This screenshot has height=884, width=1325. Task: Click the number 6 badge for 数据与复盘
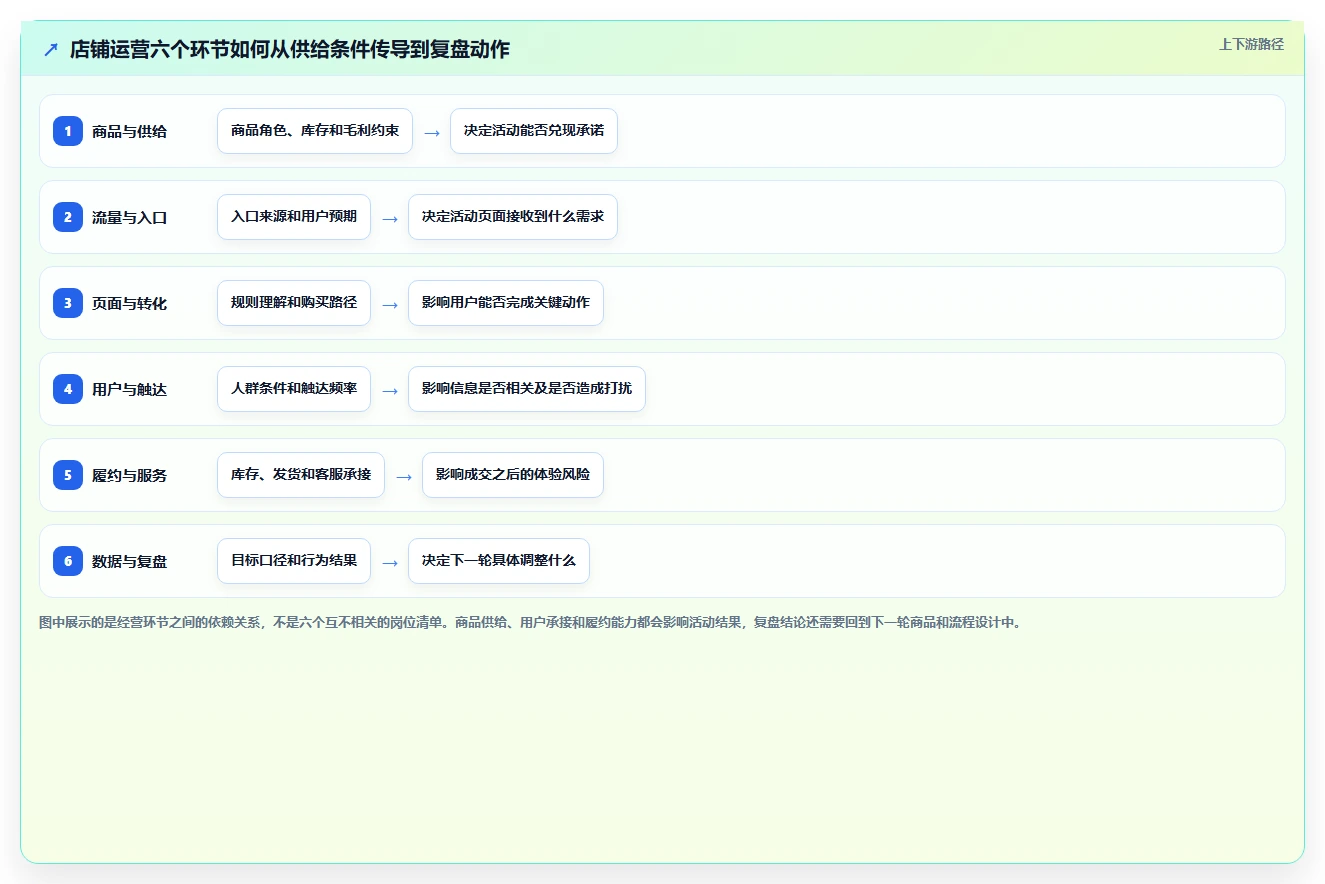click(68, 560)
